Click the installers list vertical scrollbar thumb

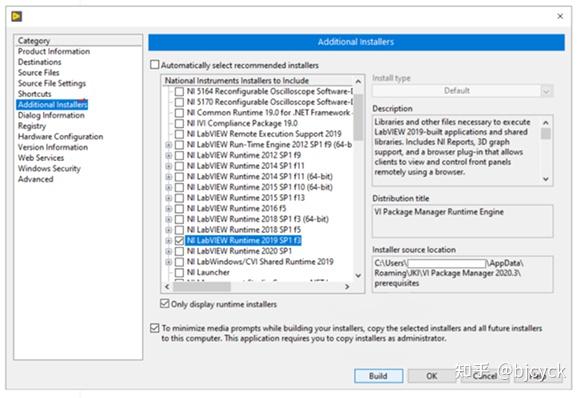pyautogui.click(x=358, y=117)
